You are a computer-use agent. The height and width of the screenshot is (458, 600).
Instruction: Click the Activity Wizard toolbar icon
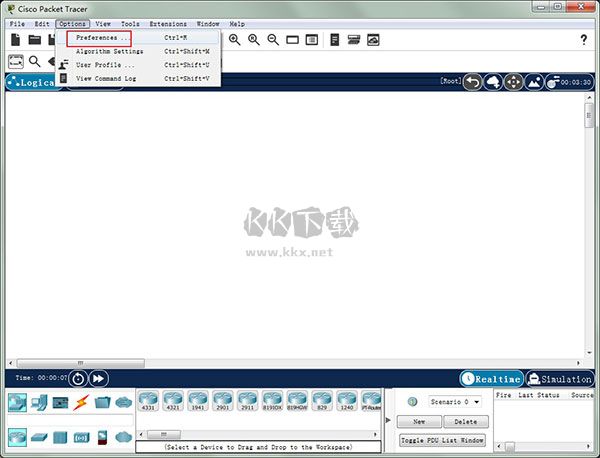click(x=335, y=40)
